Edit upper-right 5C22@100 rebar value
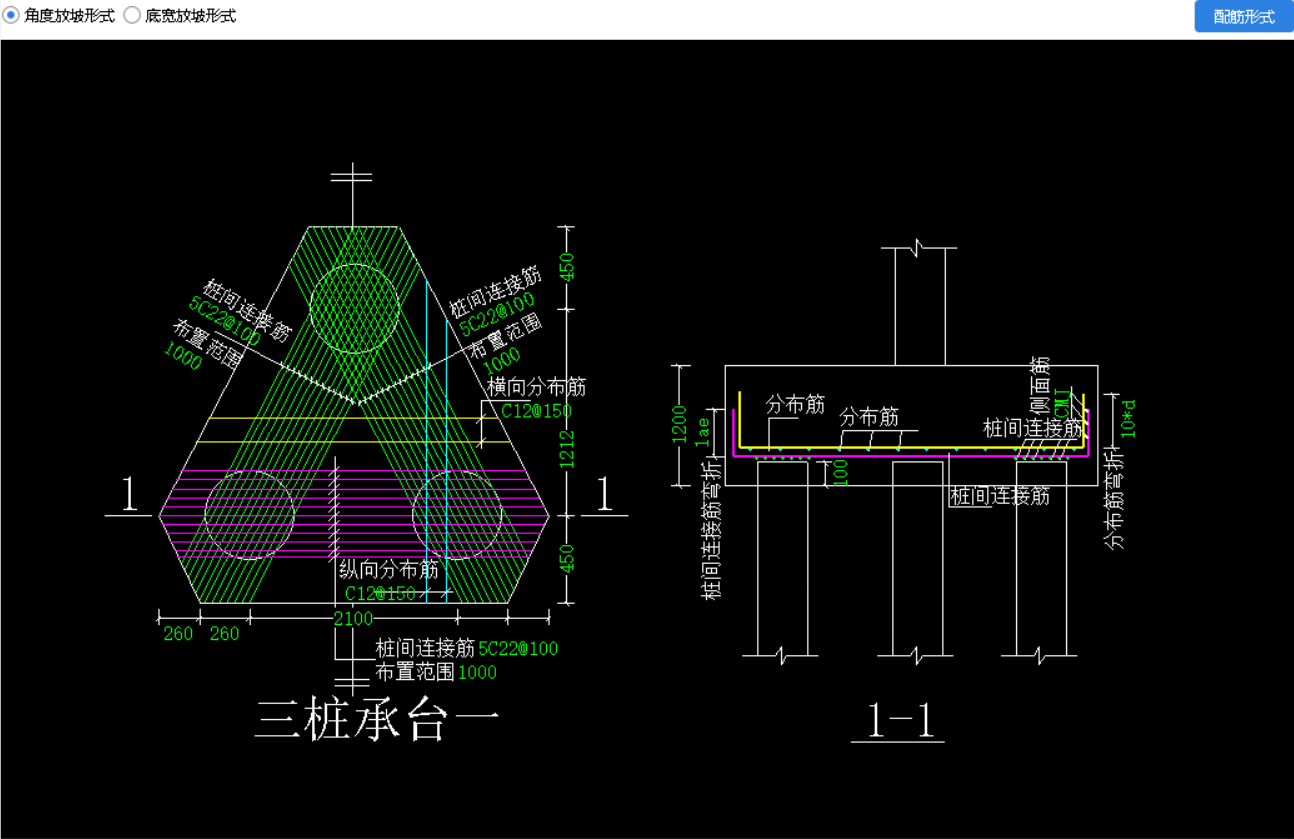 pyautogui.click(x=497, y=312)
